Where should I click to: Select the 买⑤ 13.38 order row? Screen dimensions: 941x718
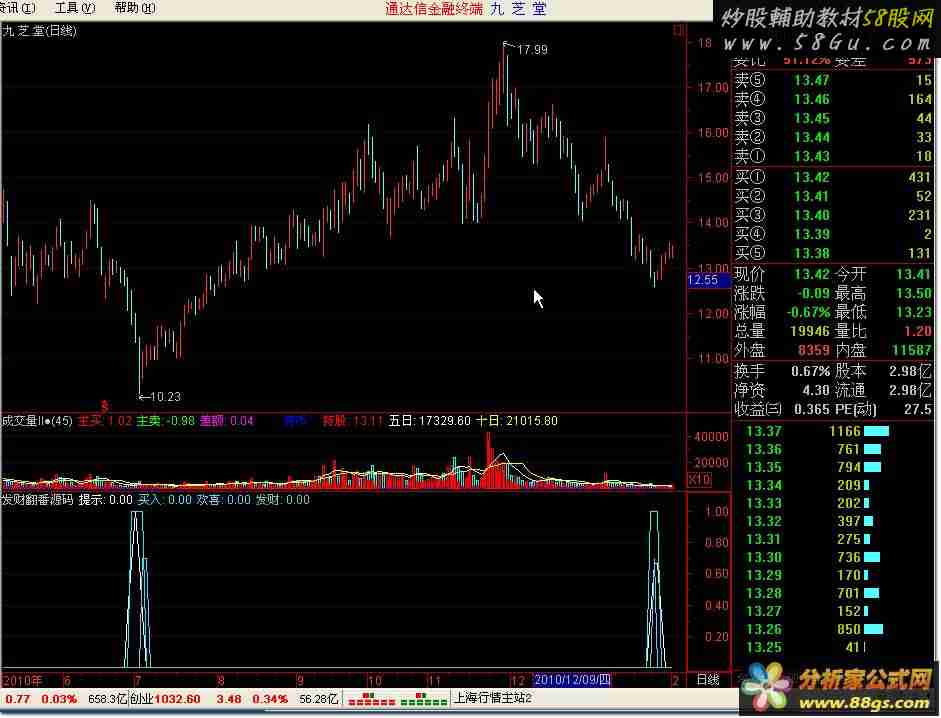(833, 253)
